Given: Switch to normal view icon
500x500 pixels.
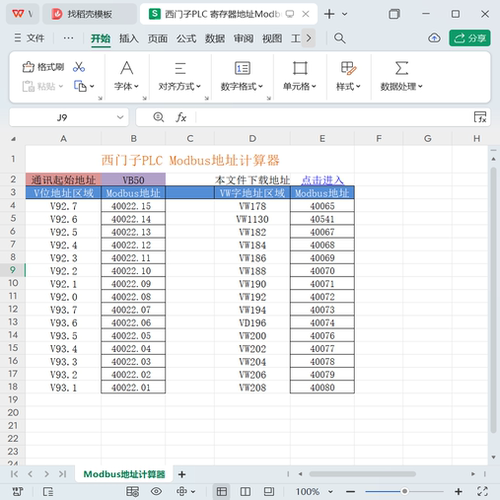Looking at the screenshot, I should point(222,491).
